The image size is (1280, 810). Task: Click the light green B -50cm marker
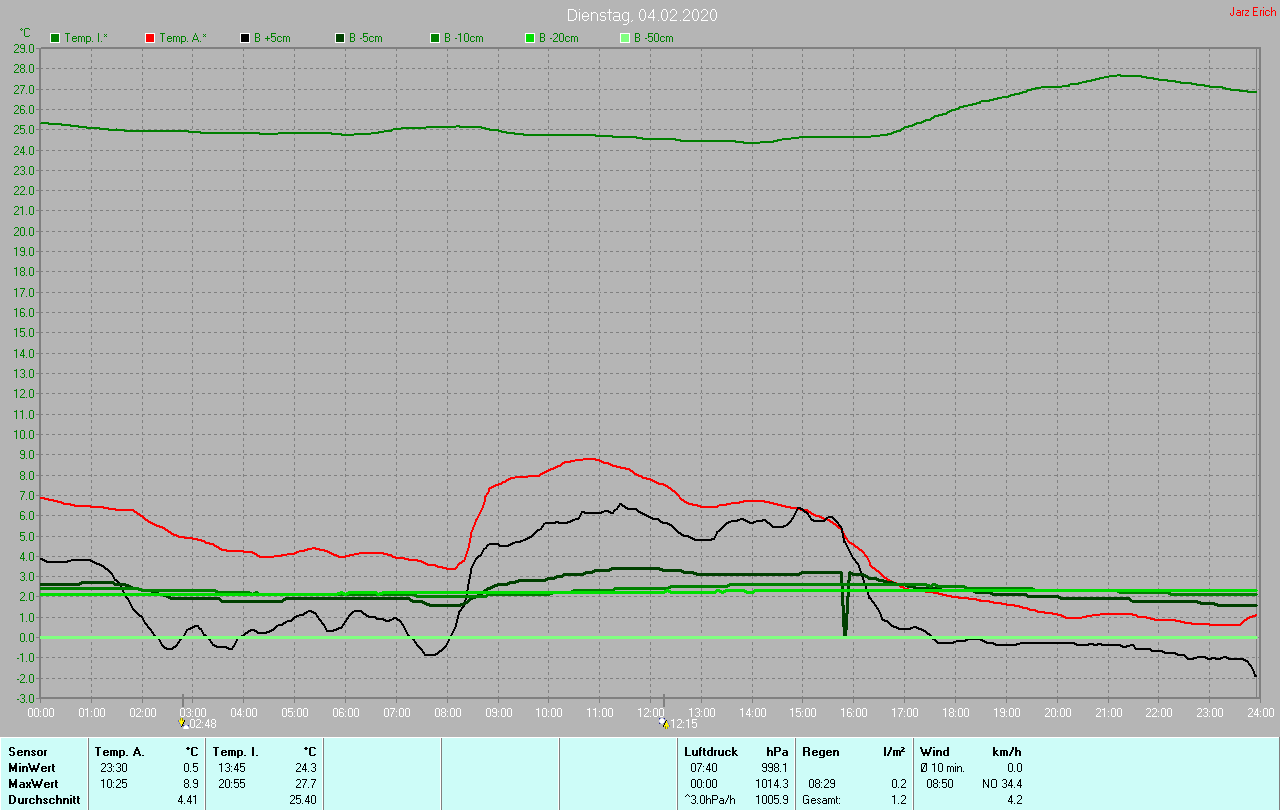click(x=625, y=38)
